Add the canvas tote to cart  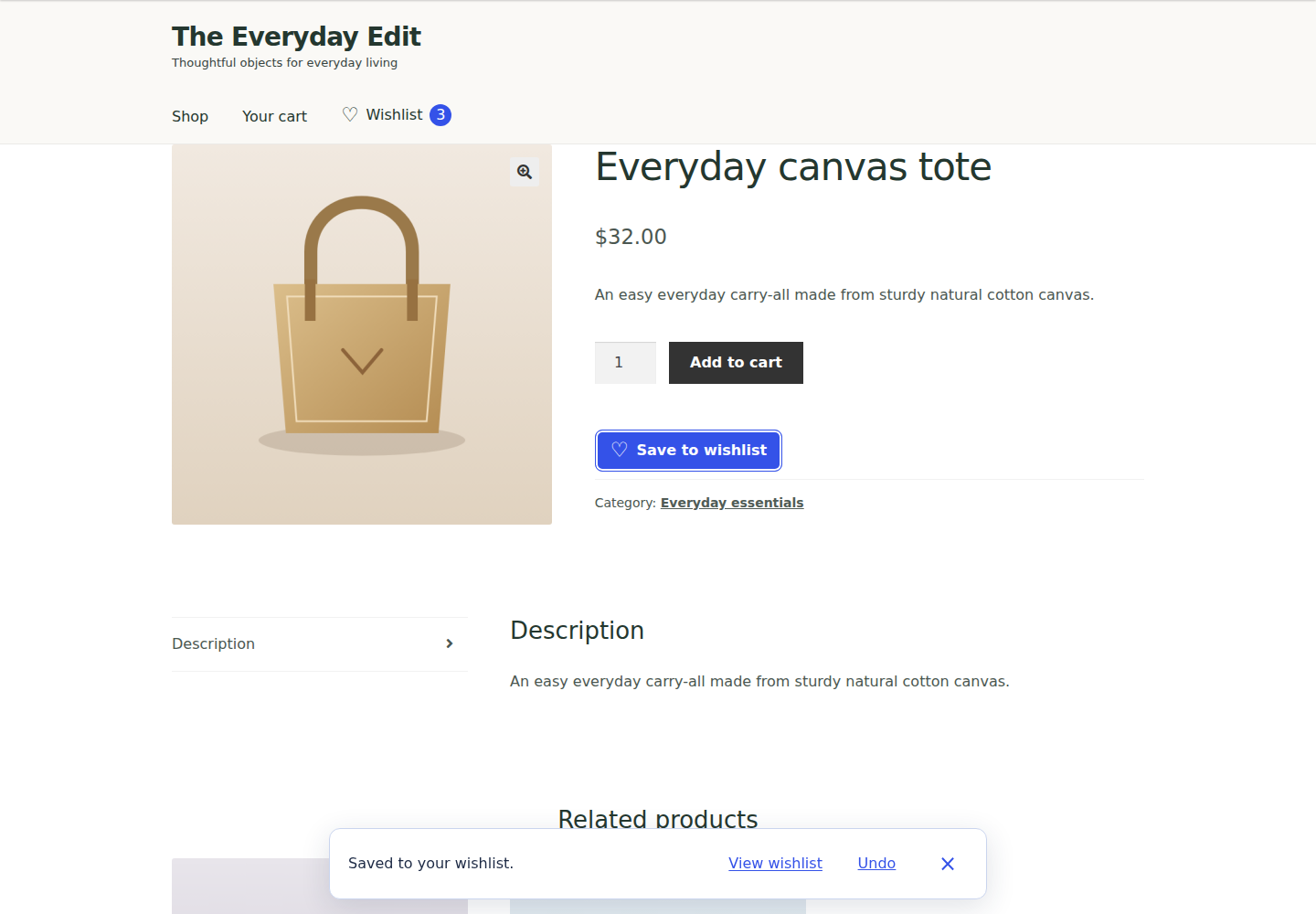(x=736, y=363)
